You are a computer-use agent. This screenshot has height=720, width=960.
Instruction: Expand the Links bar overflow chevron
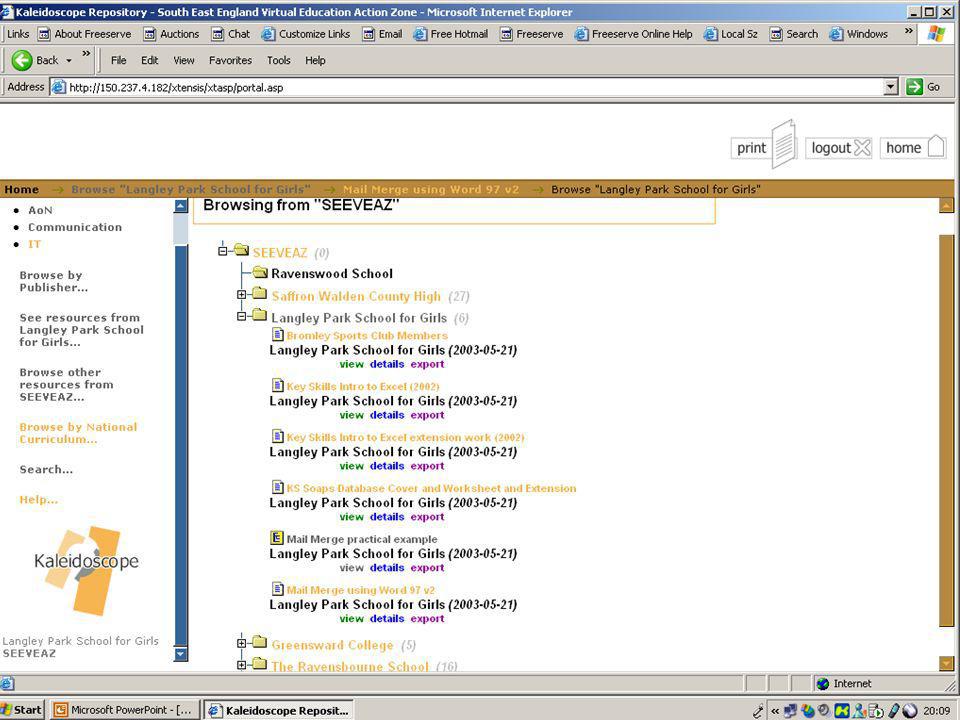point(909,32)
